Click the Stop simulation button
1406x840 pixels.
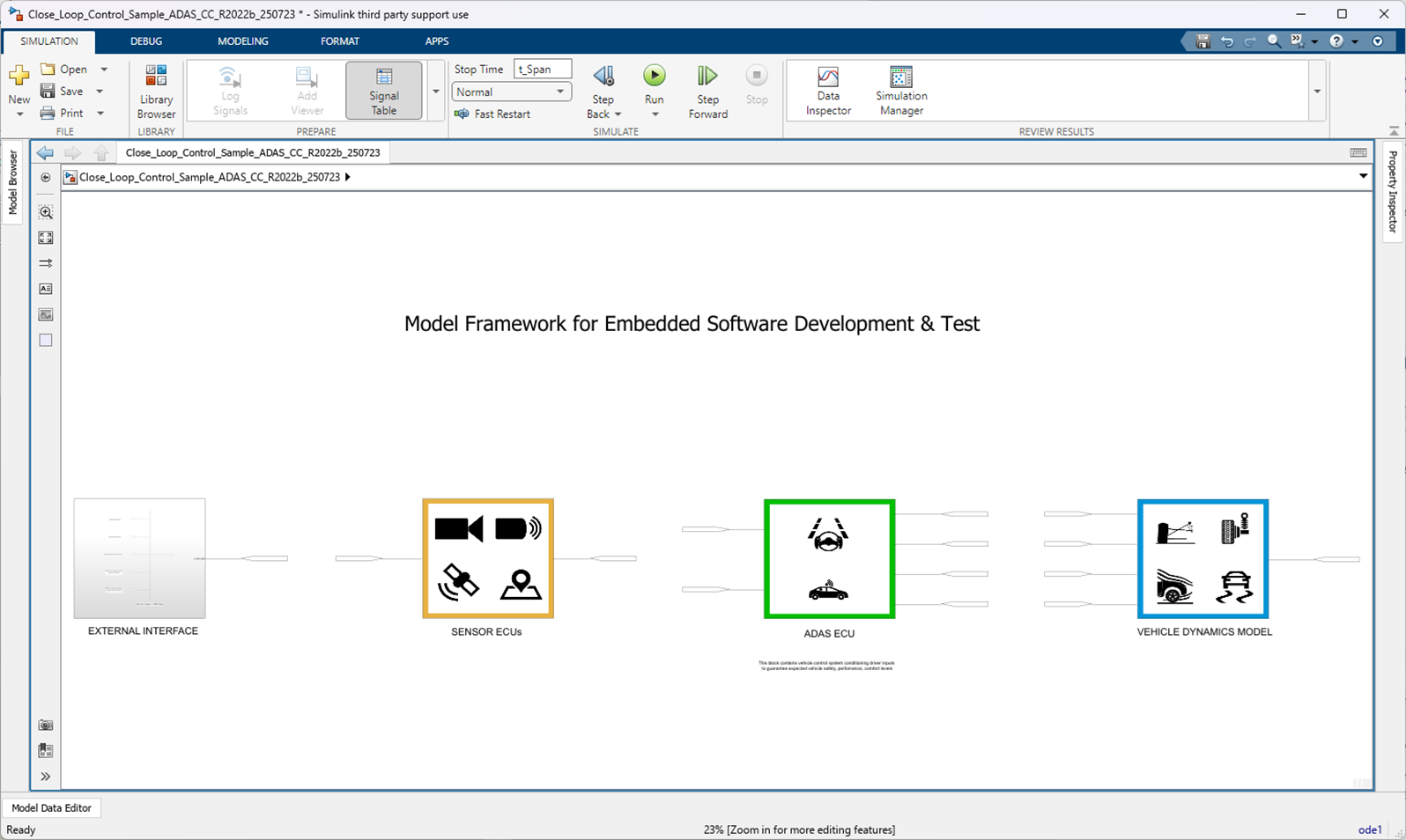click(x=757, y=85)
